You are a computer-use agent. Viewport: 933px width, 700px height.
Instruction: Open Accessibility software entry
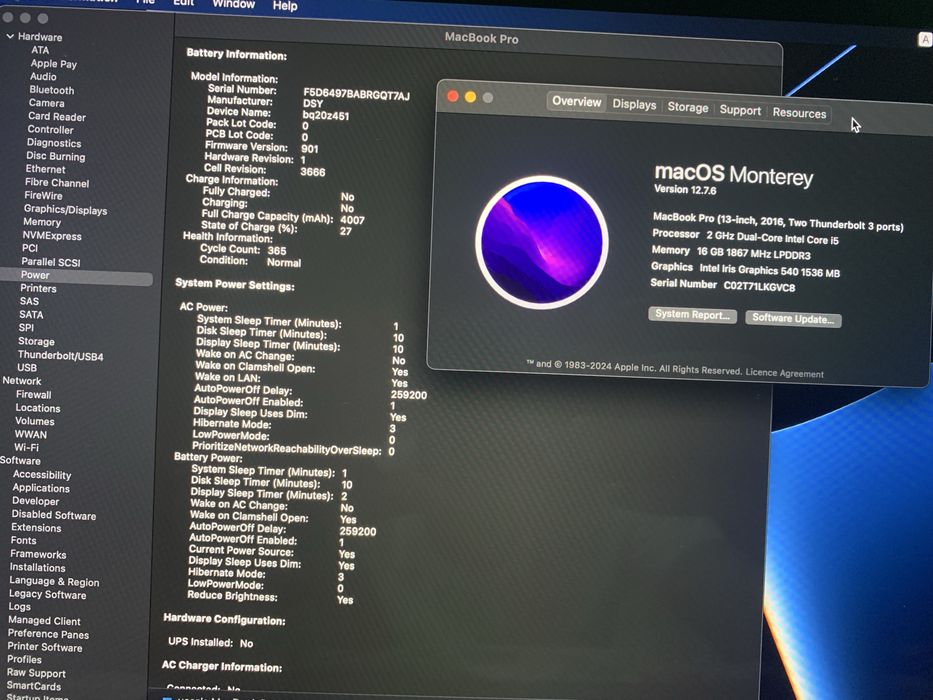(42, 475)
